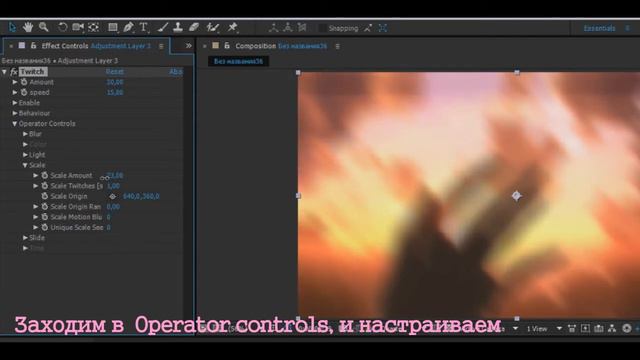Image resolution: width=640 pixels, height=360 pixels.
Task: Select the Horizontal Type tool
Action: pyautogui.click(x=143, y=27)
